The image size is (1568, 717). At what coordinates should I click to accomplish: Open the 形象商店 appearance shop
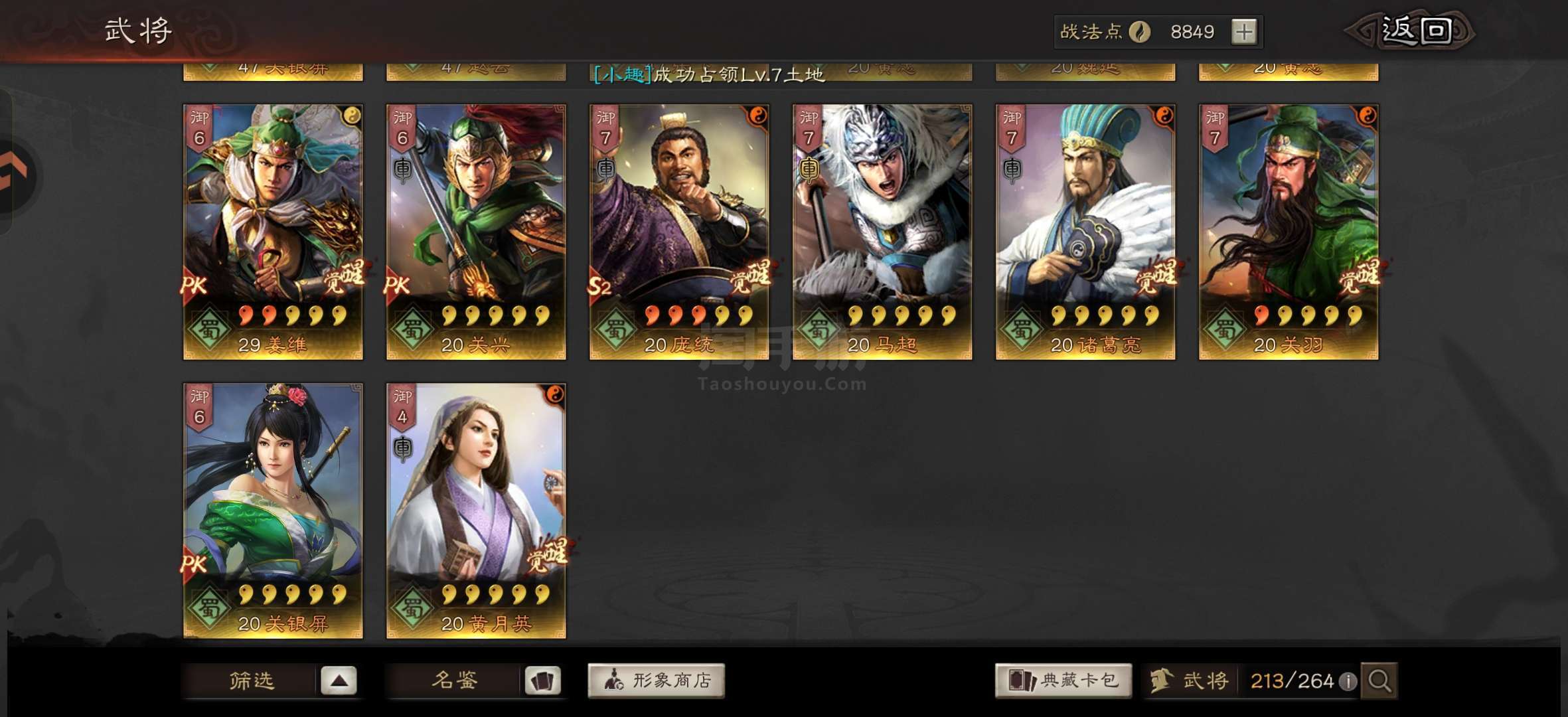656,680
